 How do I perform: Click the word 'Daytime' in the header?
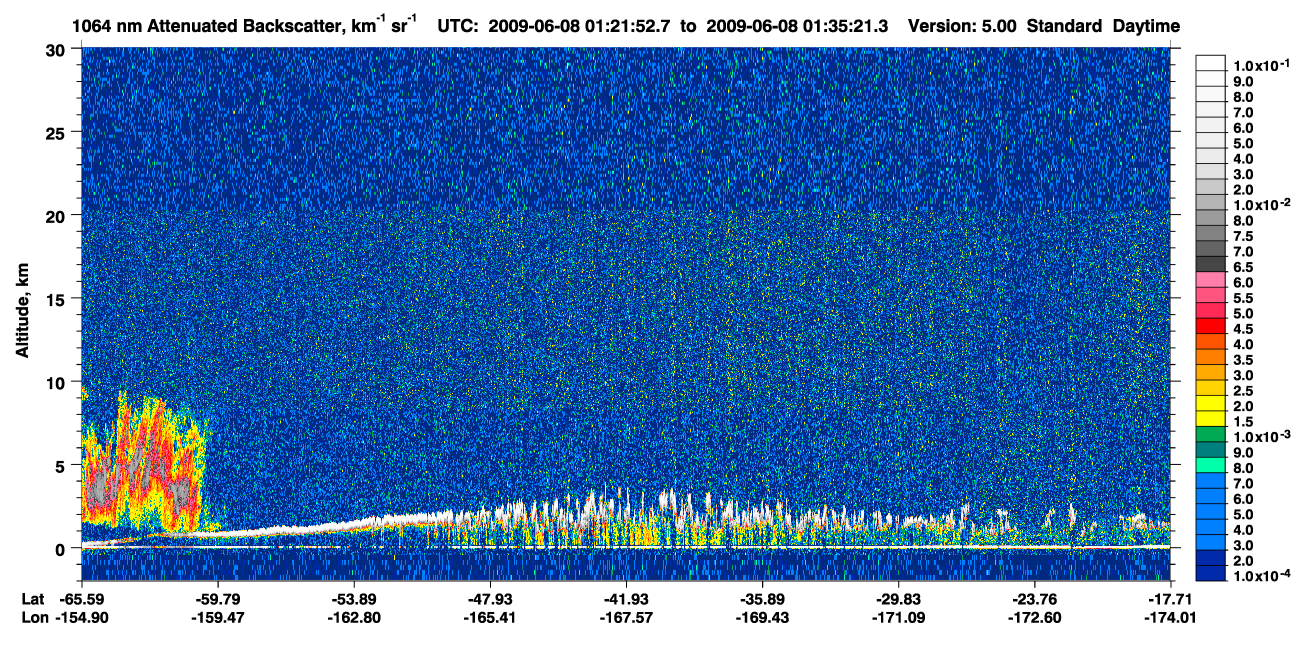tap(1146, 26)
